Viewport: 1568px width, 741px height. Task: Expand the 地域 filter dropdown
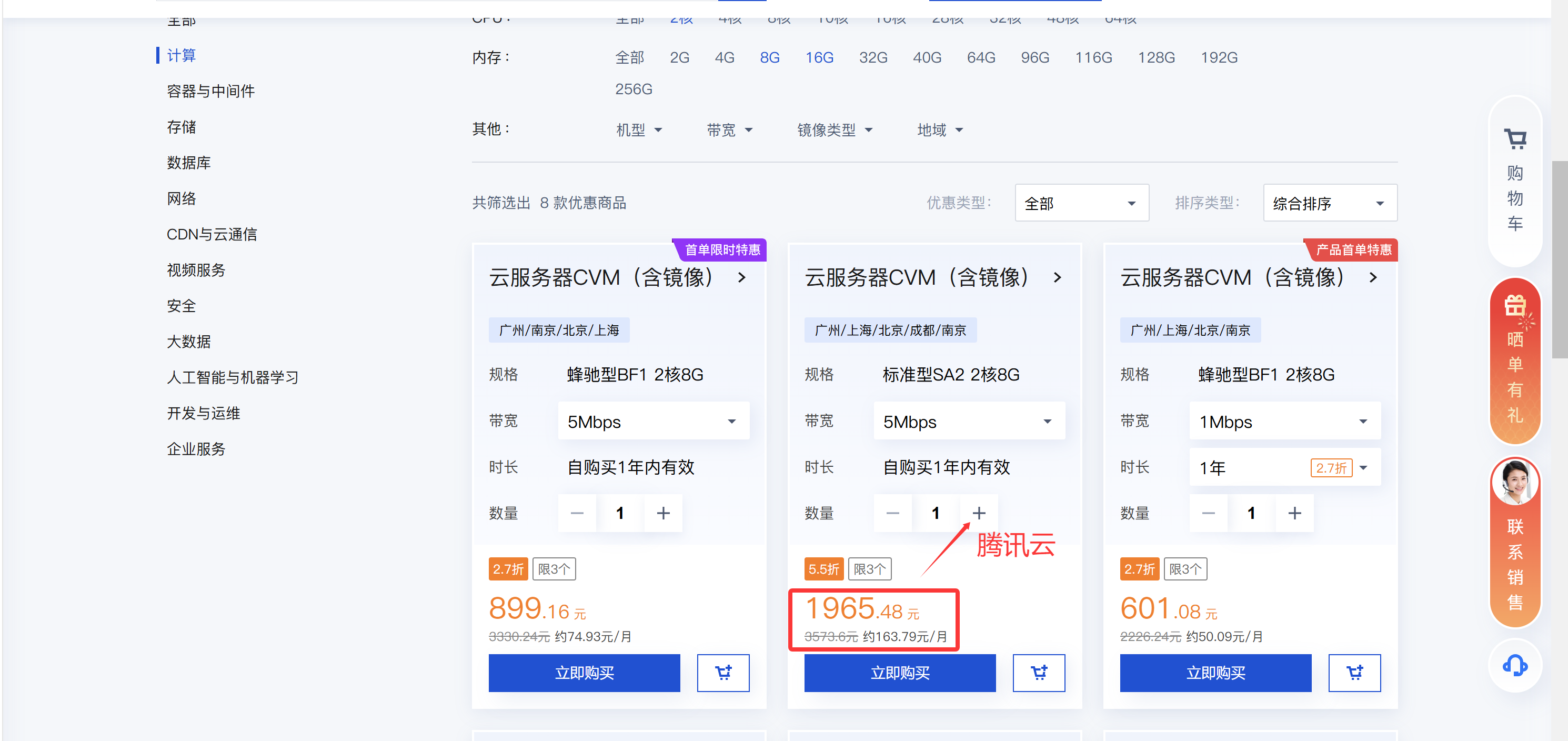pos(940,129)
